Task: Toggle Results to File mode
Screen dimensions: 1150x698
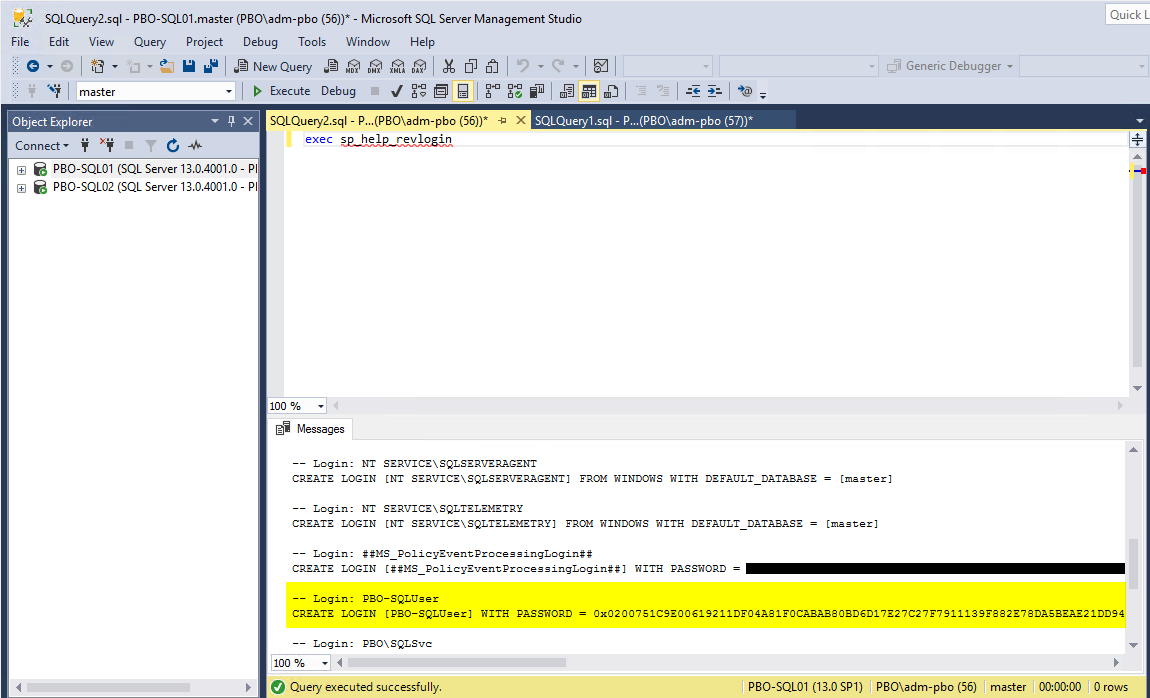Action: [611, 91]
